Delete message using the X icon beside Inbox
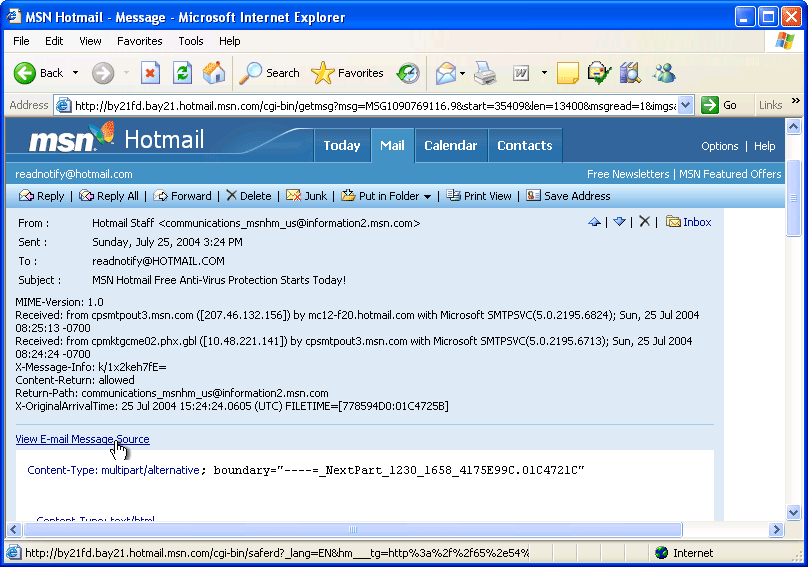This screenshot has width=808, height=567. click(645, 222)
